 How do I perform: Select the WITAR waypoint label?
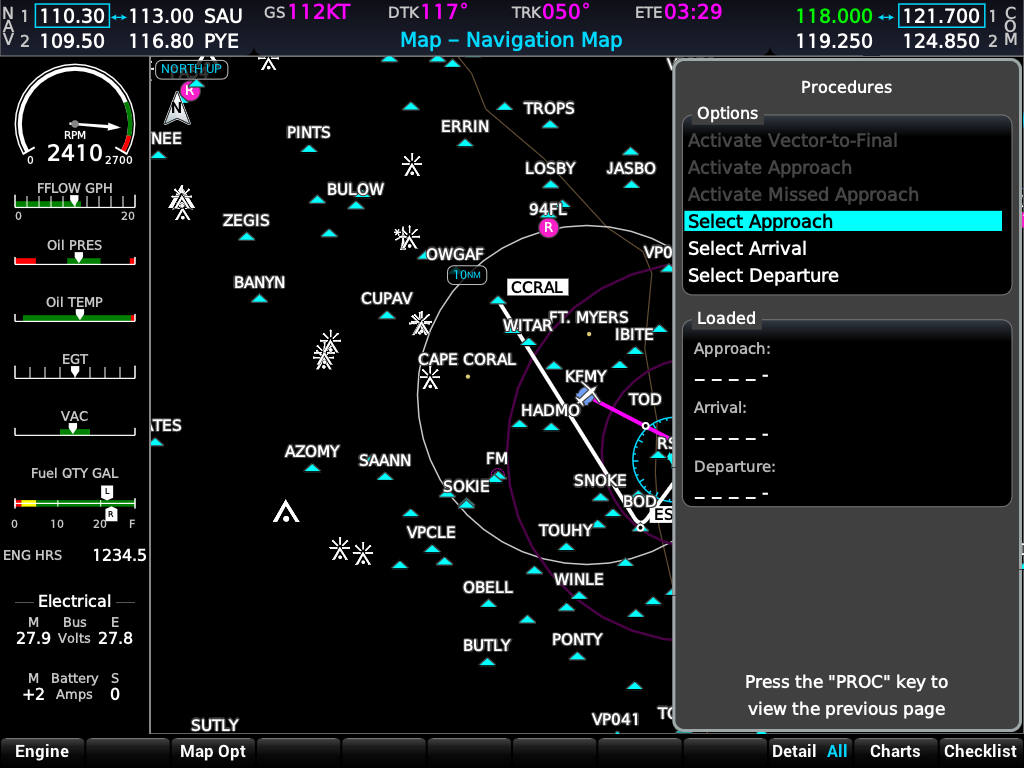(527, 325)
